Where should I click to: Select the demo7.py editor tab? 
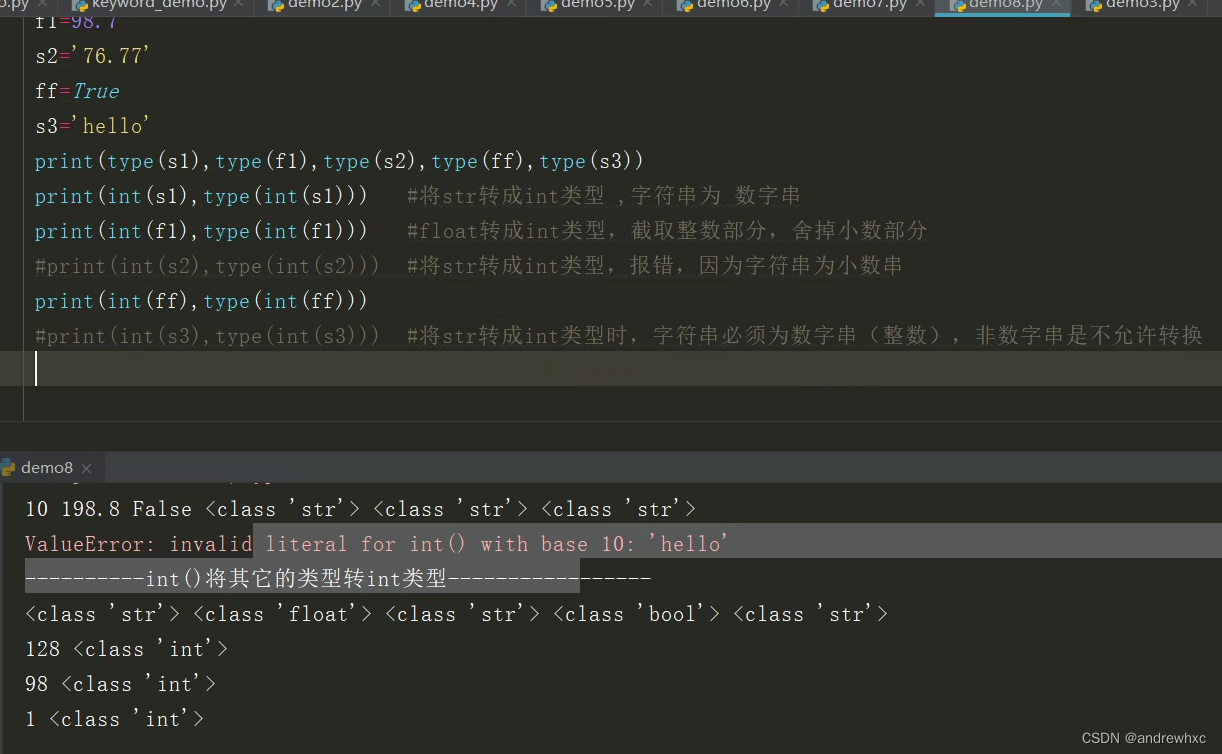(x=869, y=5)
